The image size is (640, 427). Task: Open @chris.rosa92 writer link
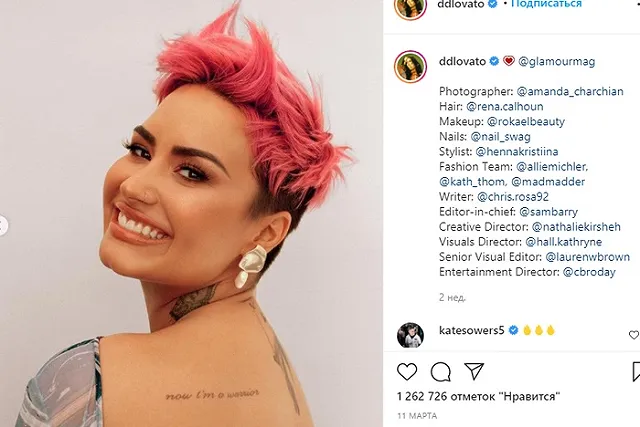[x=513, y=197]
